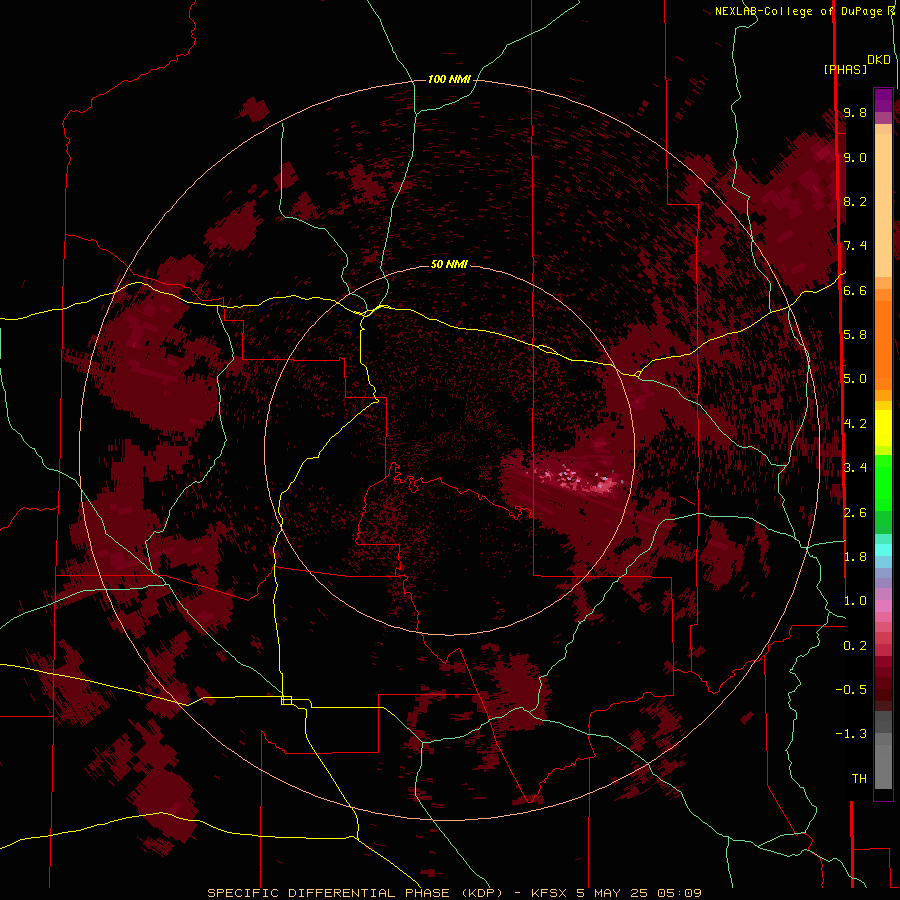Pick the purple segment atop the color scale
The width and height of the screenshot is (900, 900).
click(x=883, y=100)
